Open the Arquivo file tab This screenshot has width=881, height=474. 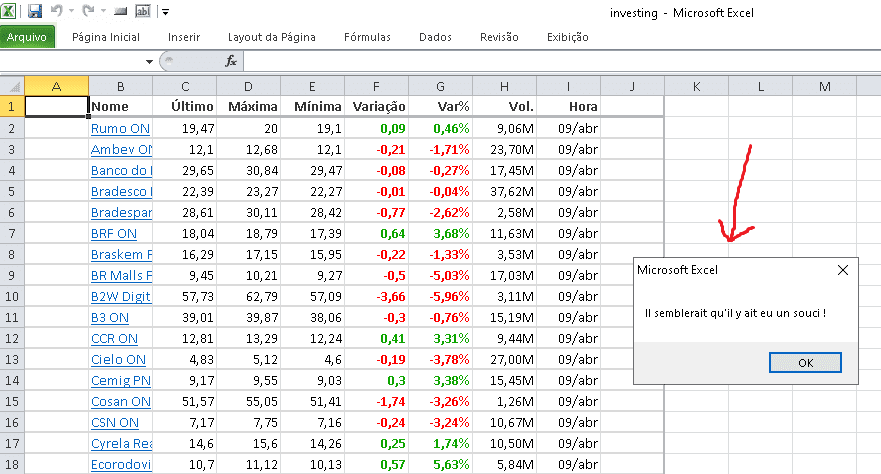pyautogui.click(x=27, y=37)
